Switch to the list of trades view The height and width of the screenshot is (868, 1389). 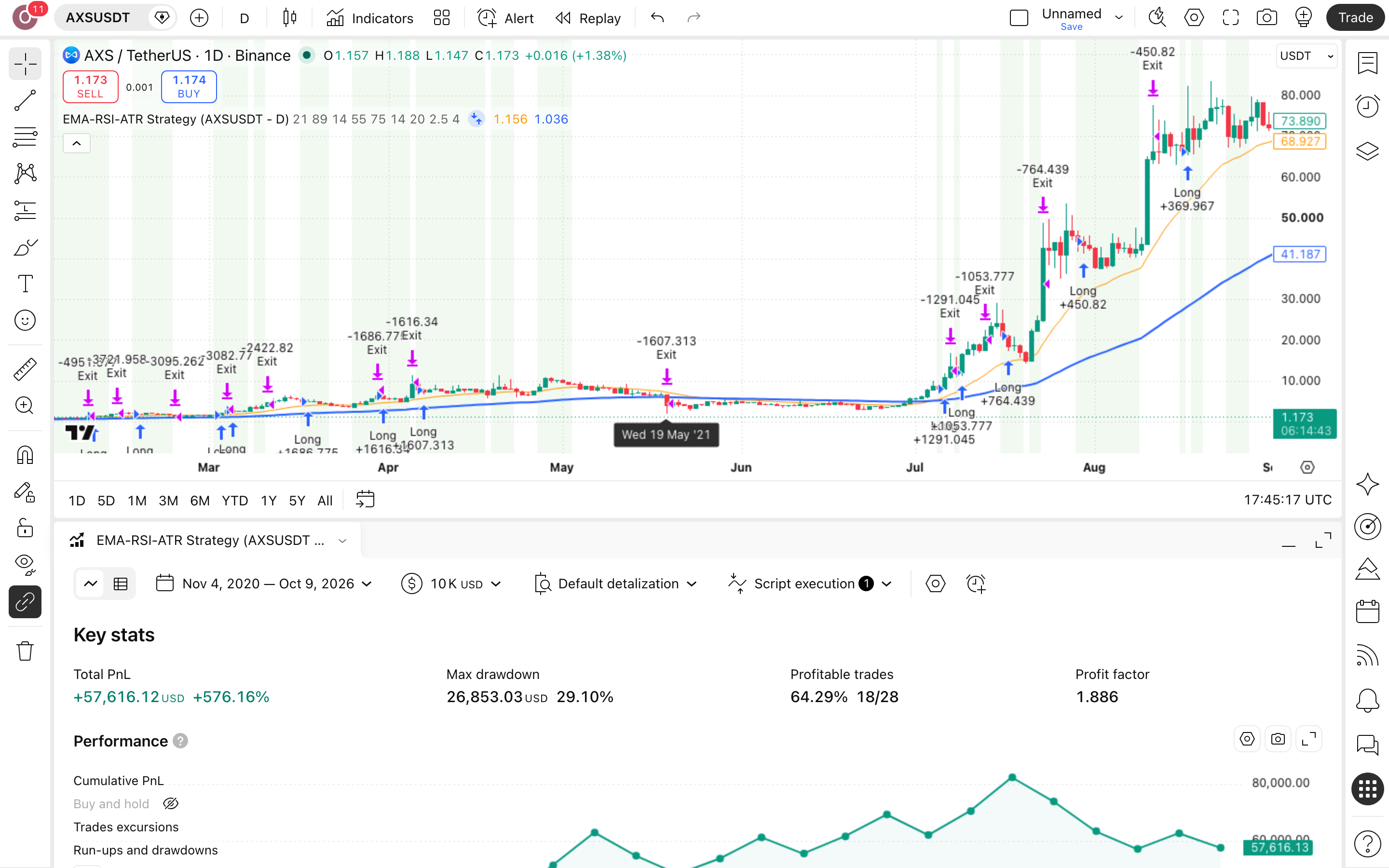click(121, 584)
